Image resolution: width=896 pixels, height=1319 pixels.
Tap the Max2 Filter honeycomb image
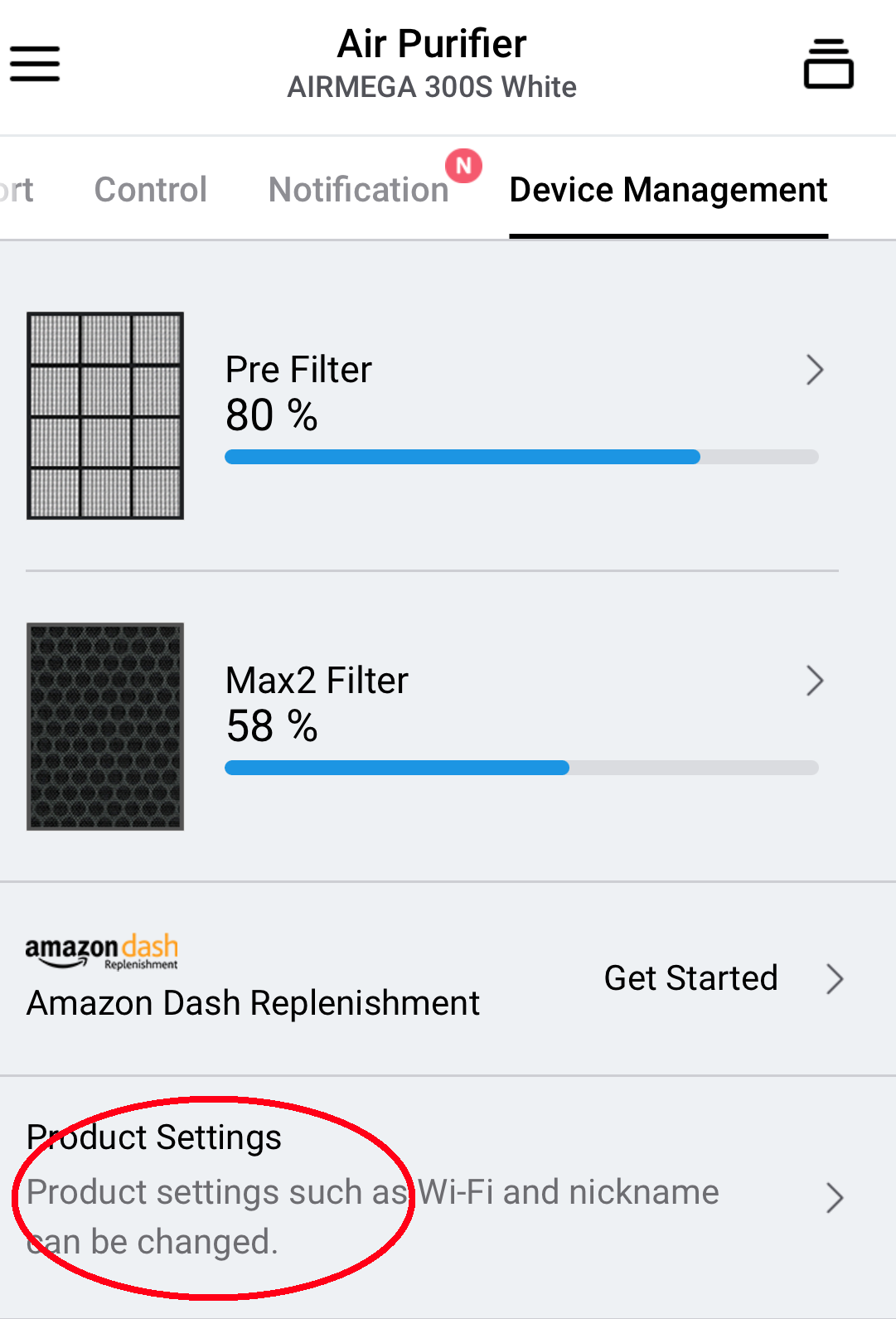(x=105, y=726)
